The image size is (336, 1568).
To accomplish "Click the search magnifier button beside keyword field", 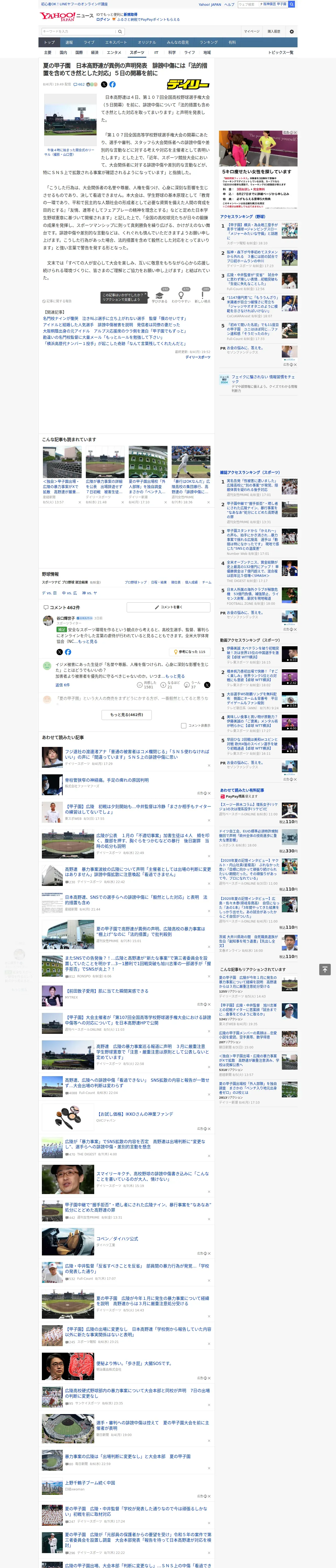I will (x=120, y=31).
